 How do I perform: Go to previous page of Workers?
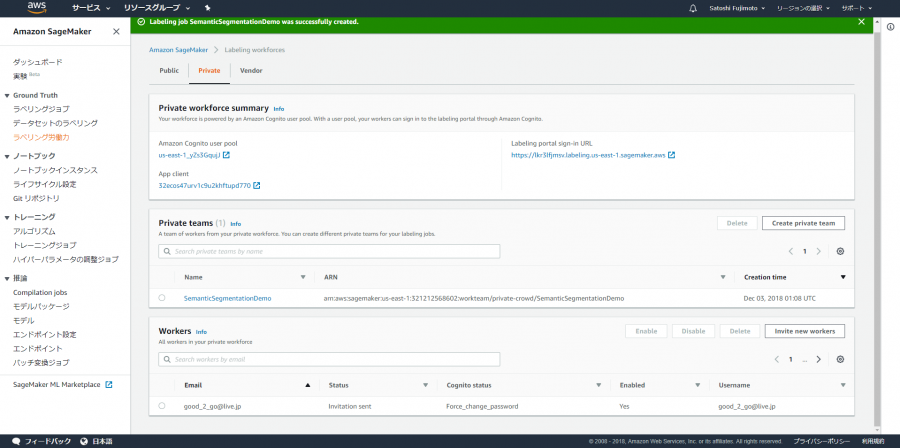pos(777,359)
